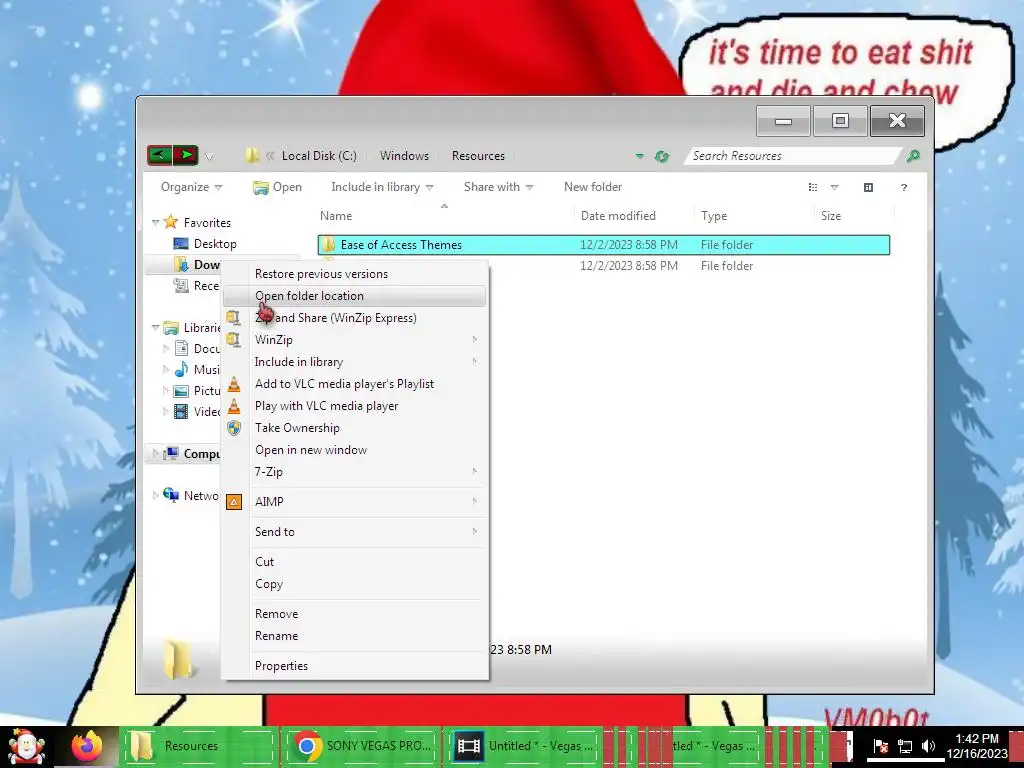The width and height of the screenshot is (1024, 768).
Task: Choose Rename from context menu
Action: tap(355, 636)
